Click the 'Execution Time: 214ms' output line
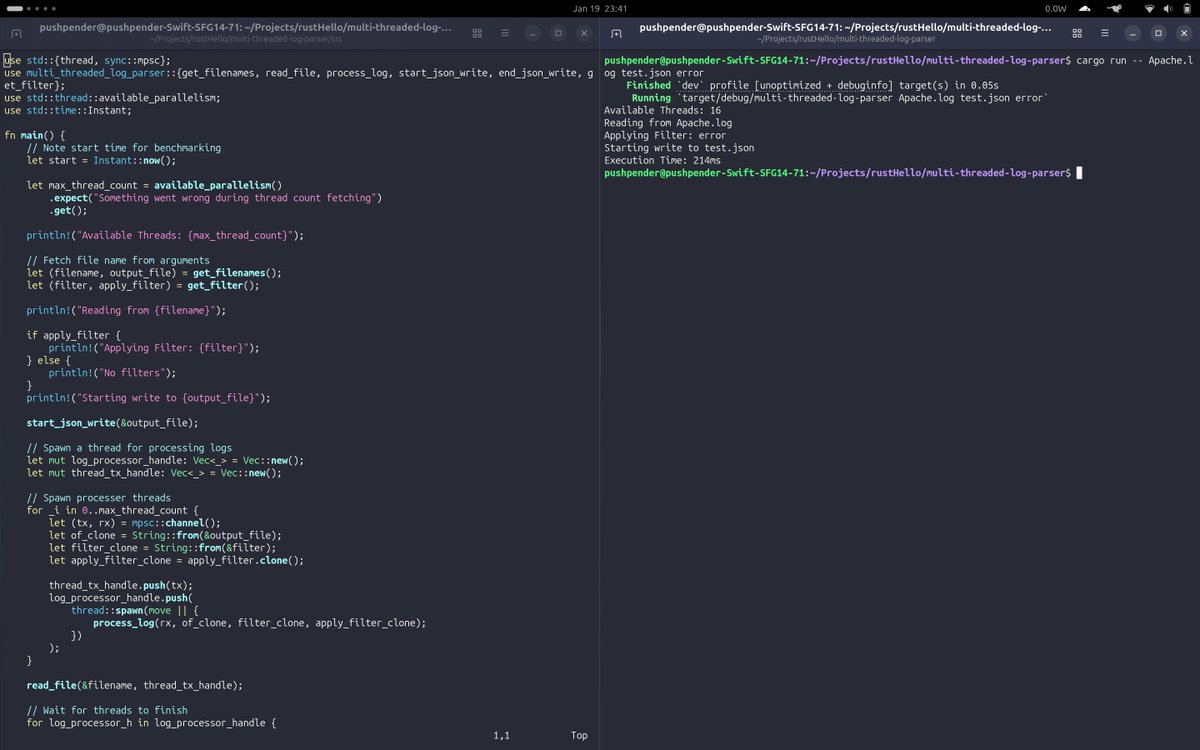Screen dimensions: 1200x750 tap(662, 160)
